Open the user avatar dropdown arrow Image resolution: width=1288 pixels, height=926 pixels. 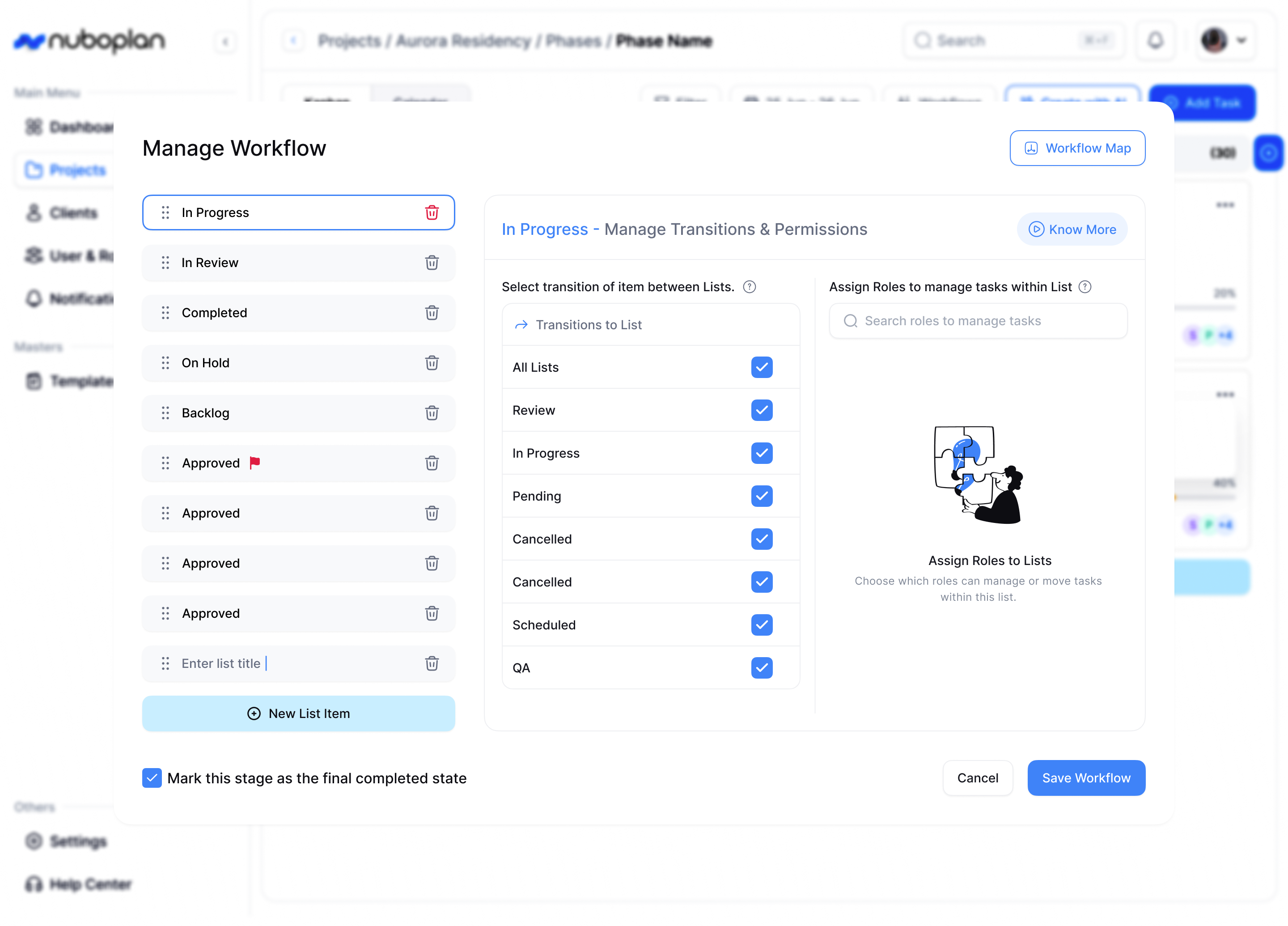[x=1241, y=41]
